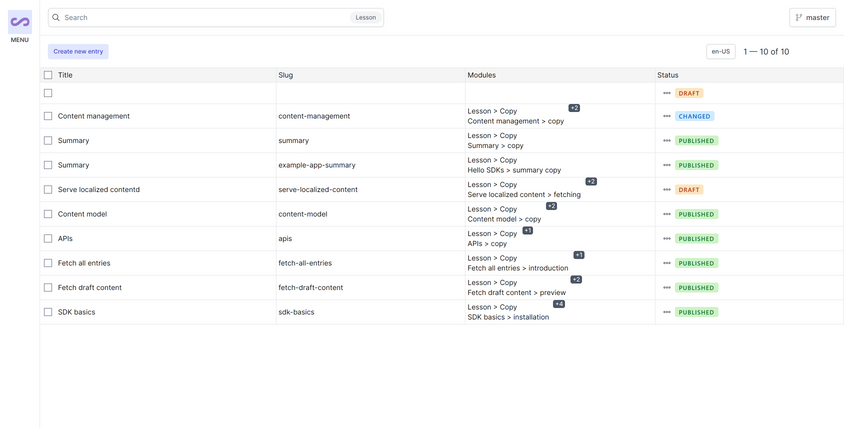
Task: Click the Lesson filter tag in search
Action: 365,18
